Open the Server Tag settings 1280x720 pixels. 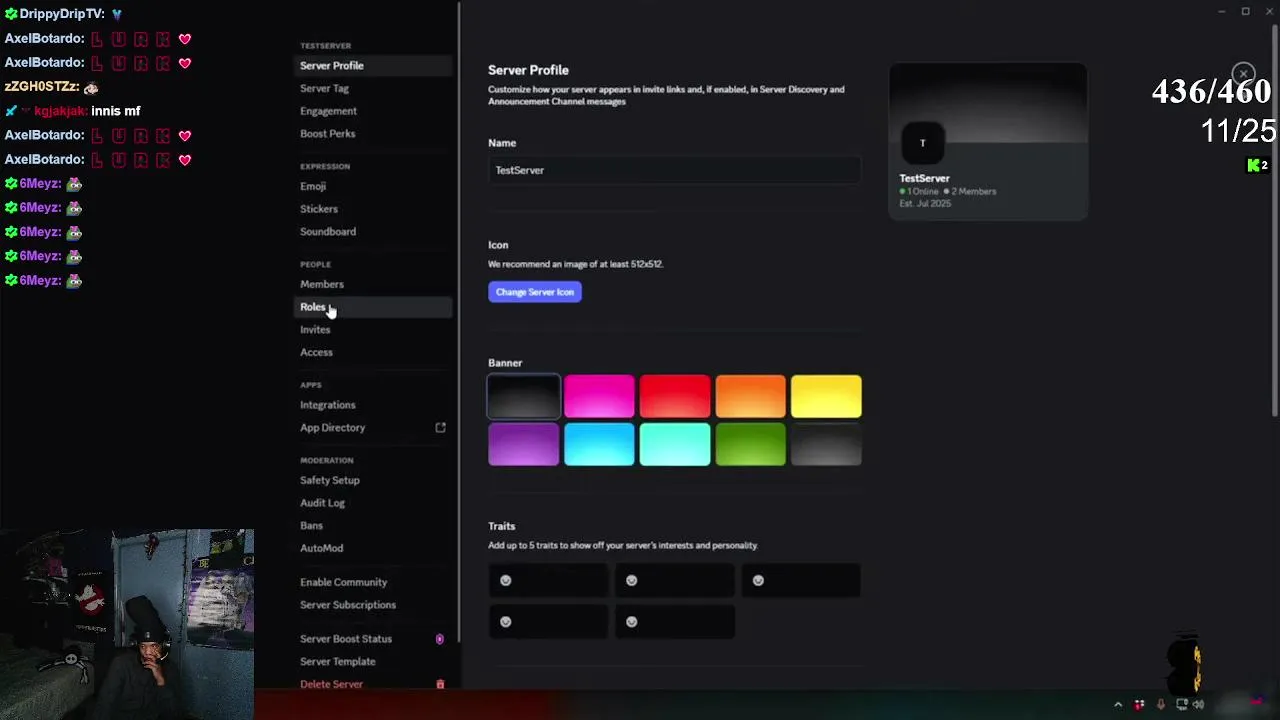click(375, 88)
